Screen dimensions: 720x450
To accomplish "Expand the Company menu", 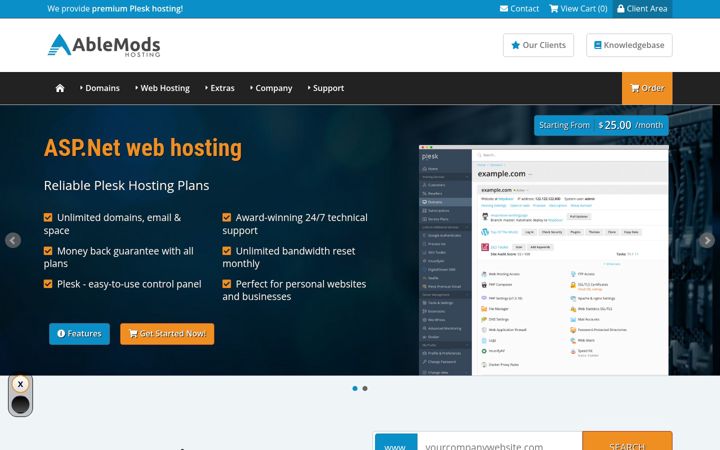I will pyautogui.click(x=271, y=88).
